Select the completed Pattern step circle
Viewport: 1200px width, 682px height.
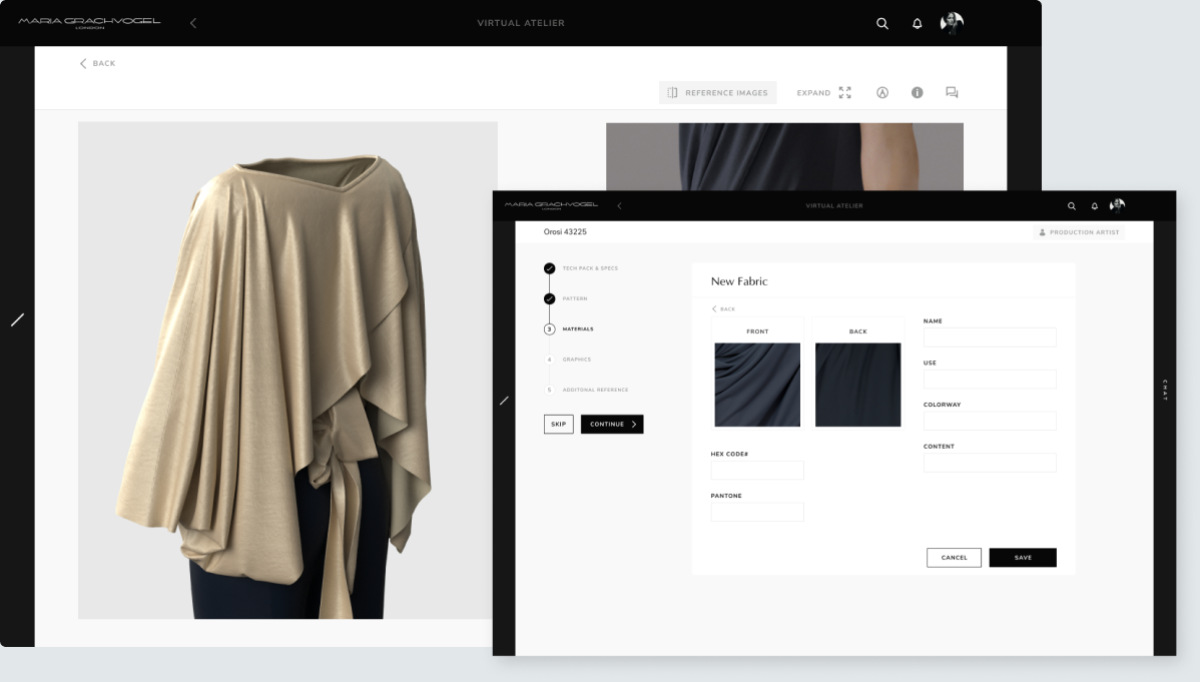(x=549, y=299)
